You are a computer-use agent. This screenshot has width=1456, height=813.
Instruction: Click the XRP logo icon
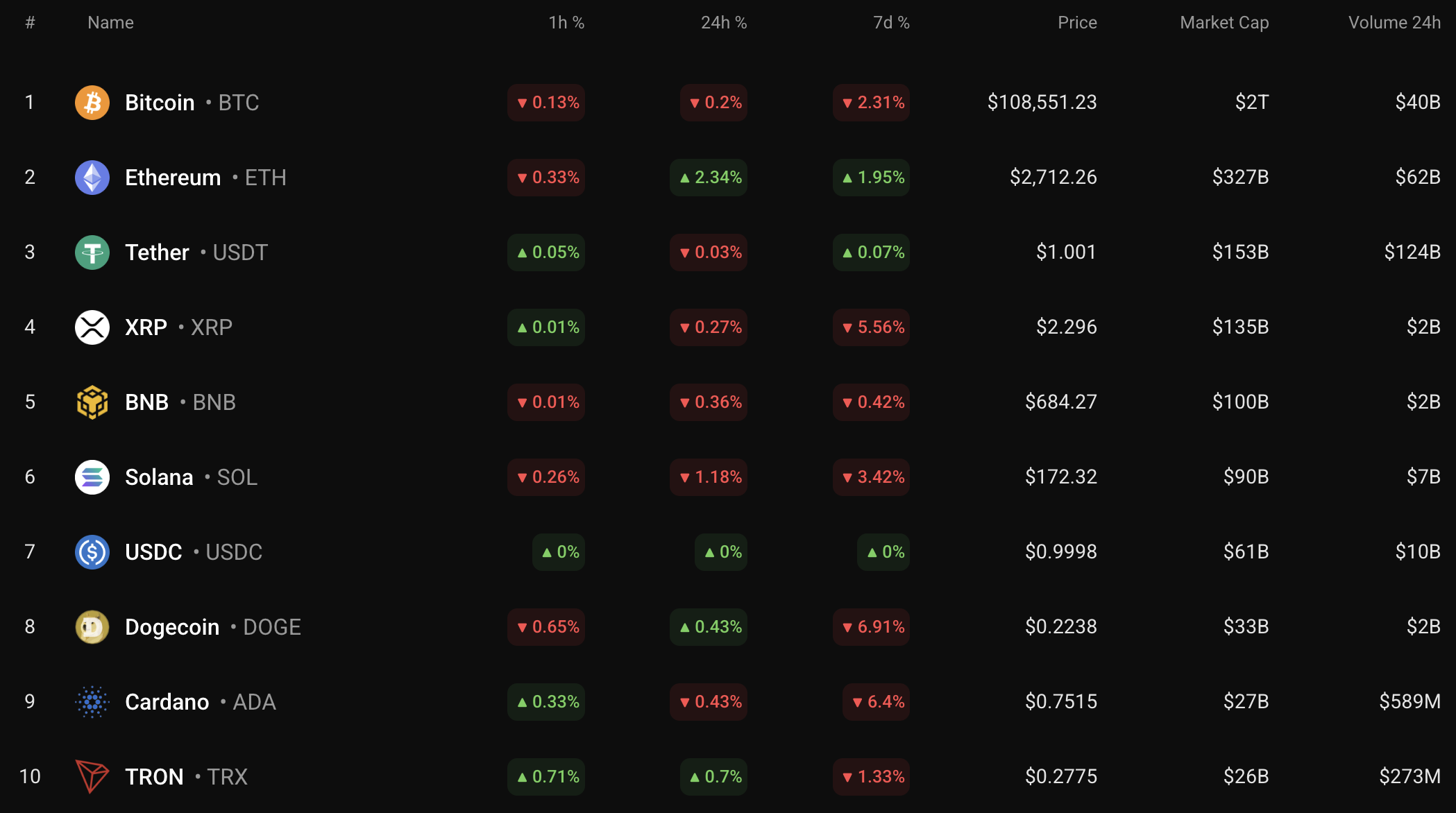tap(92, 327)
